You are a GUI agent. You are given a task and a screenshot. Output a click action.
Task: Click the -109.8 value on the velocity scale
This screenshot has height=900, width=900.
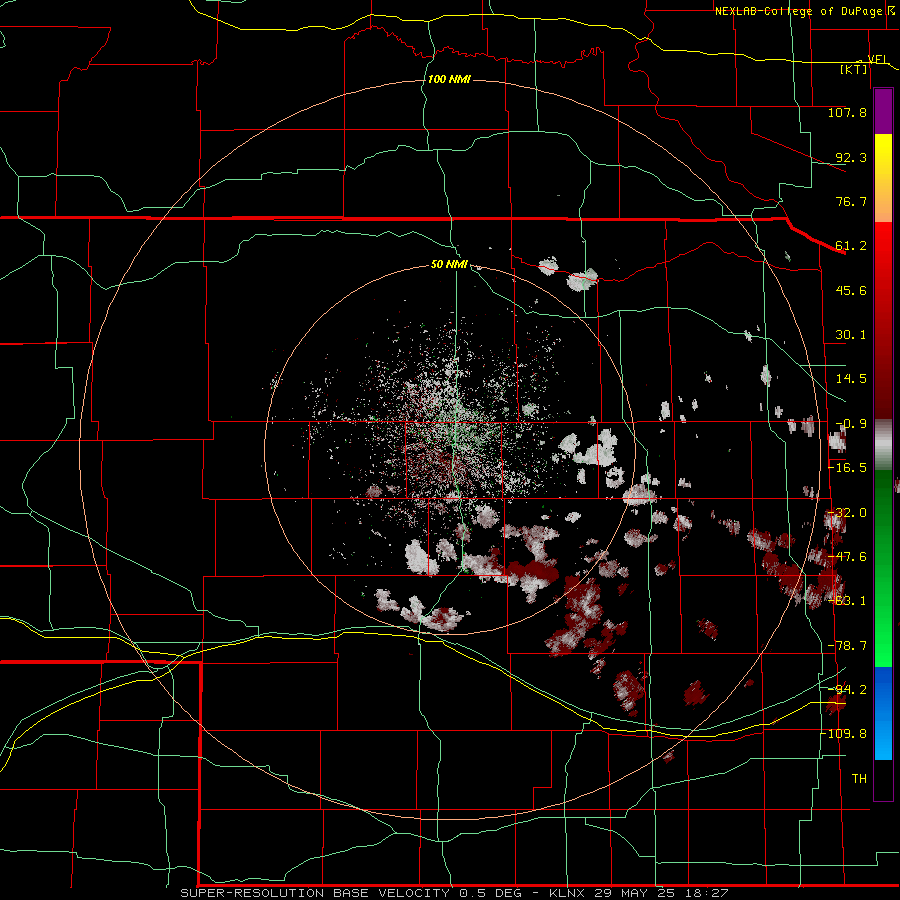click(844, 734)
